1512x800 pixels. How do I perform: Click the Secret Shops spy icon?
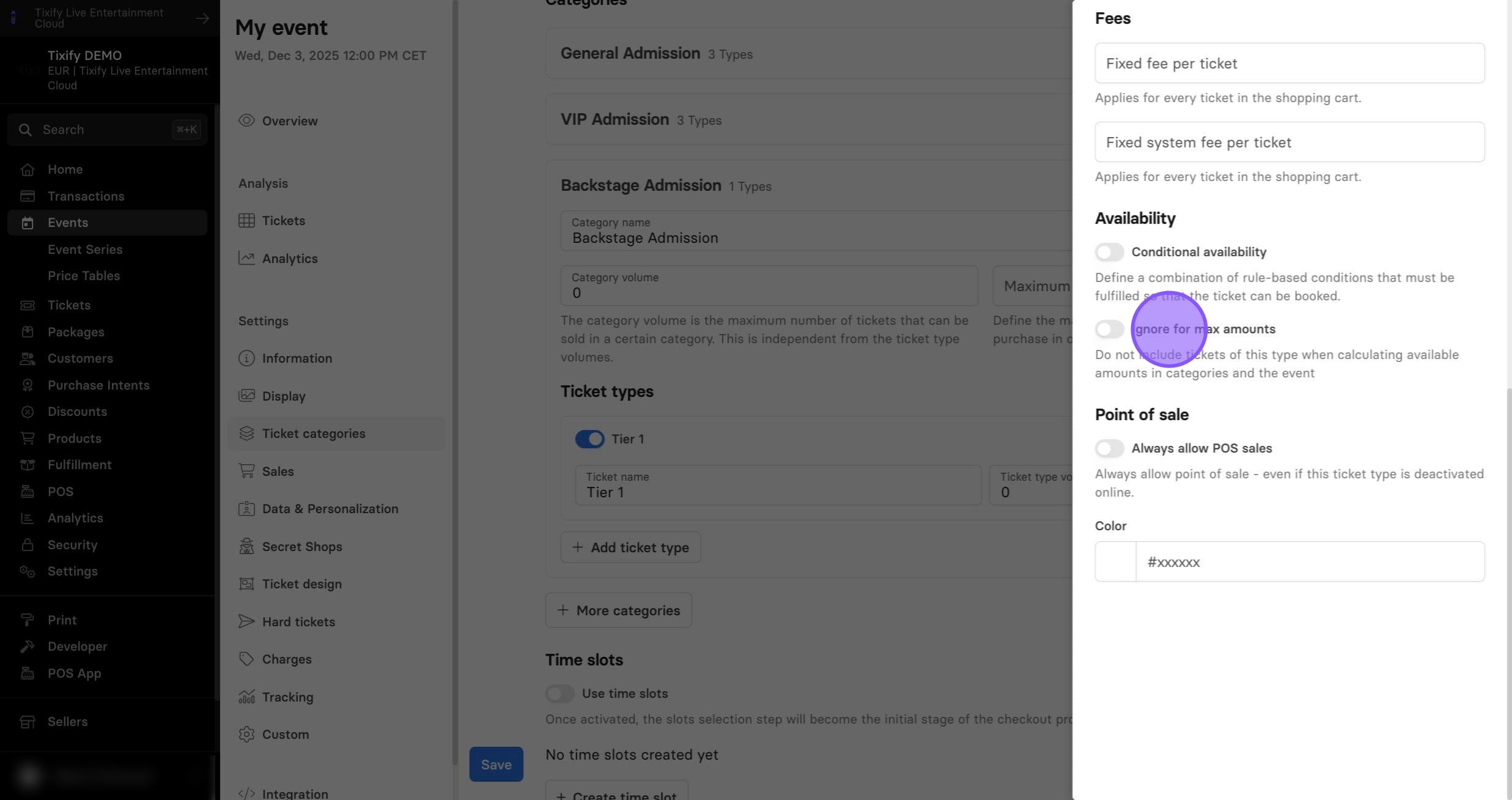[x=246, y=546]
